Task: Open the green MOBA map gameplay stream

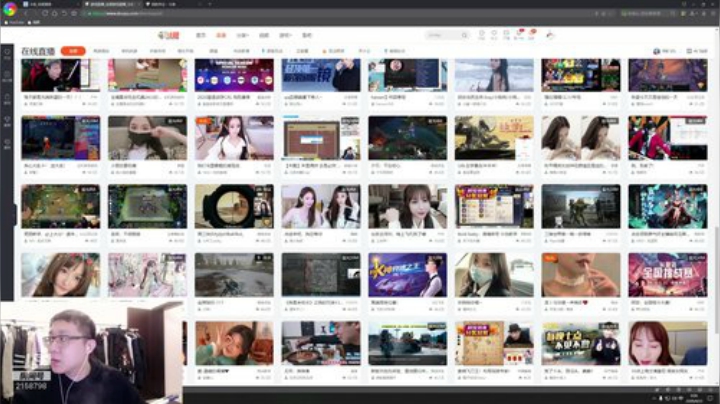Action: 60,207
